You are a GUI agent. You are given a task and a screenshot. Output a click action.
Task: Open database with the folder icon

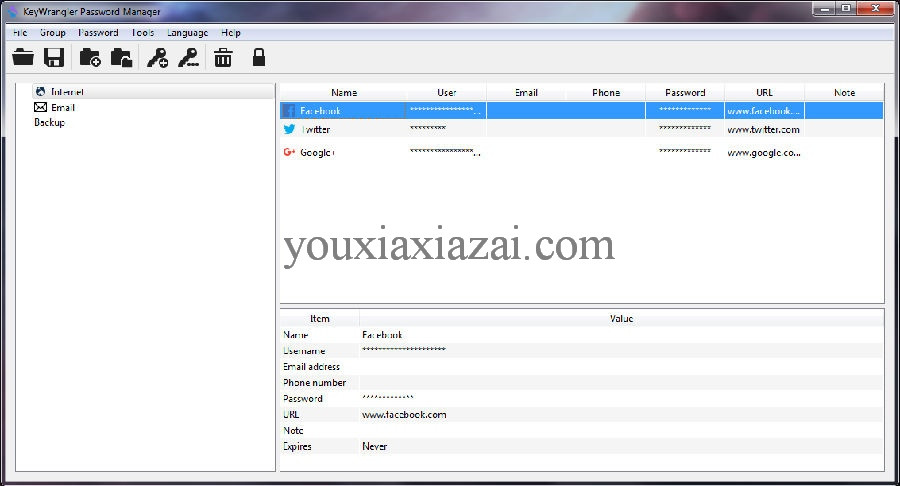pos(23,57)
